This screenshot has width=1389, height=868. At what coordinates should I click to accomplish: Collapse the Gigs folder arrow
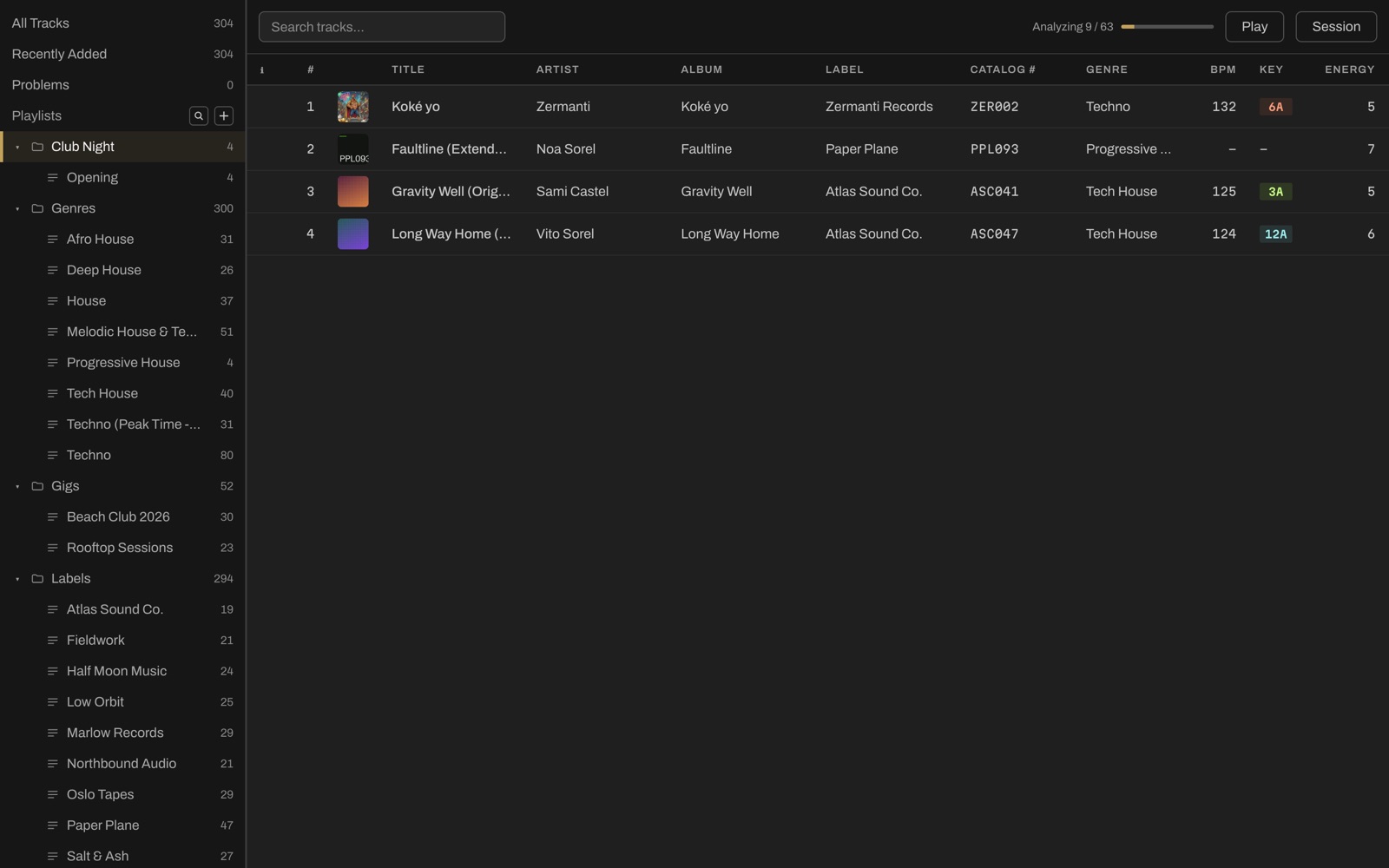tap(17, 487)
